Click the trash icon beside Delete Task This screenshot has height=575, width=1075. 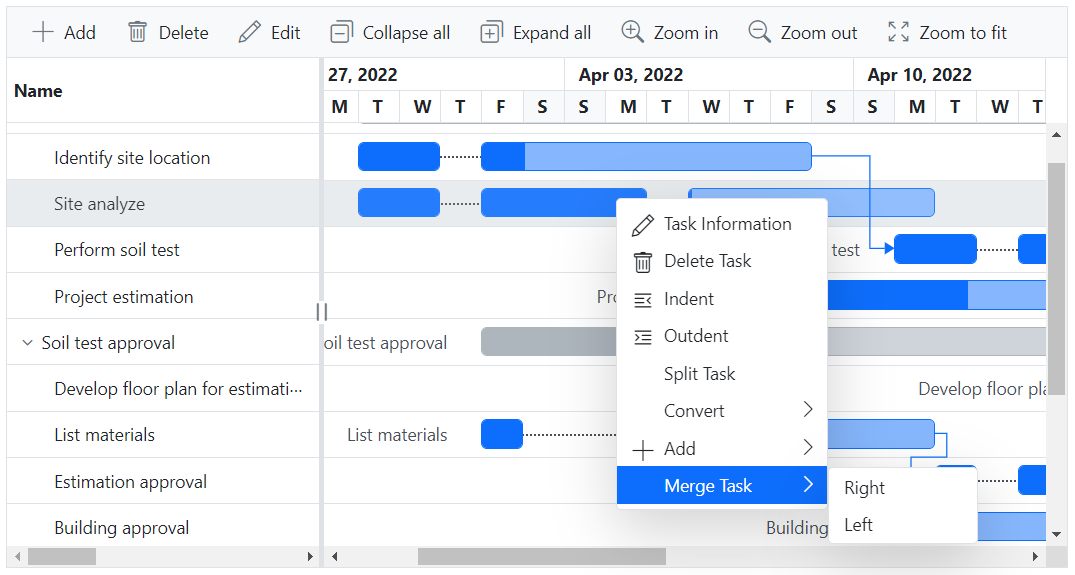point(642,262)
